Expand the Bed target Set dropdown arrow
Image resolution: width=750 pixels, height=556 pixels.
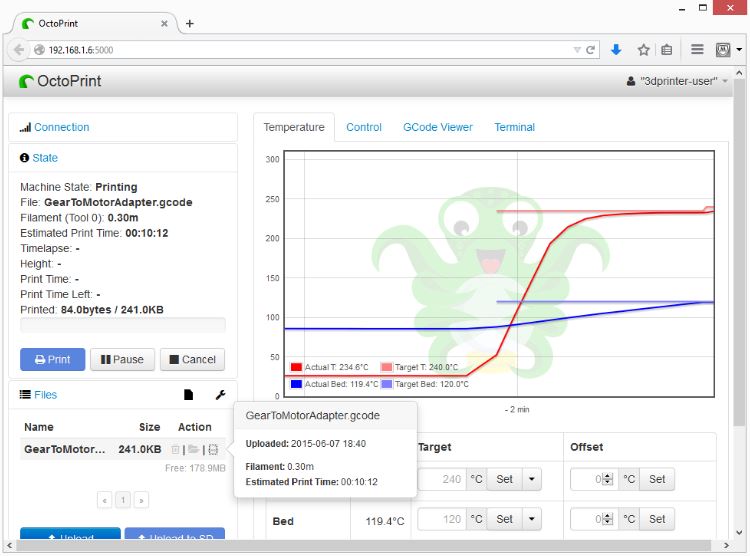(532, 520)
